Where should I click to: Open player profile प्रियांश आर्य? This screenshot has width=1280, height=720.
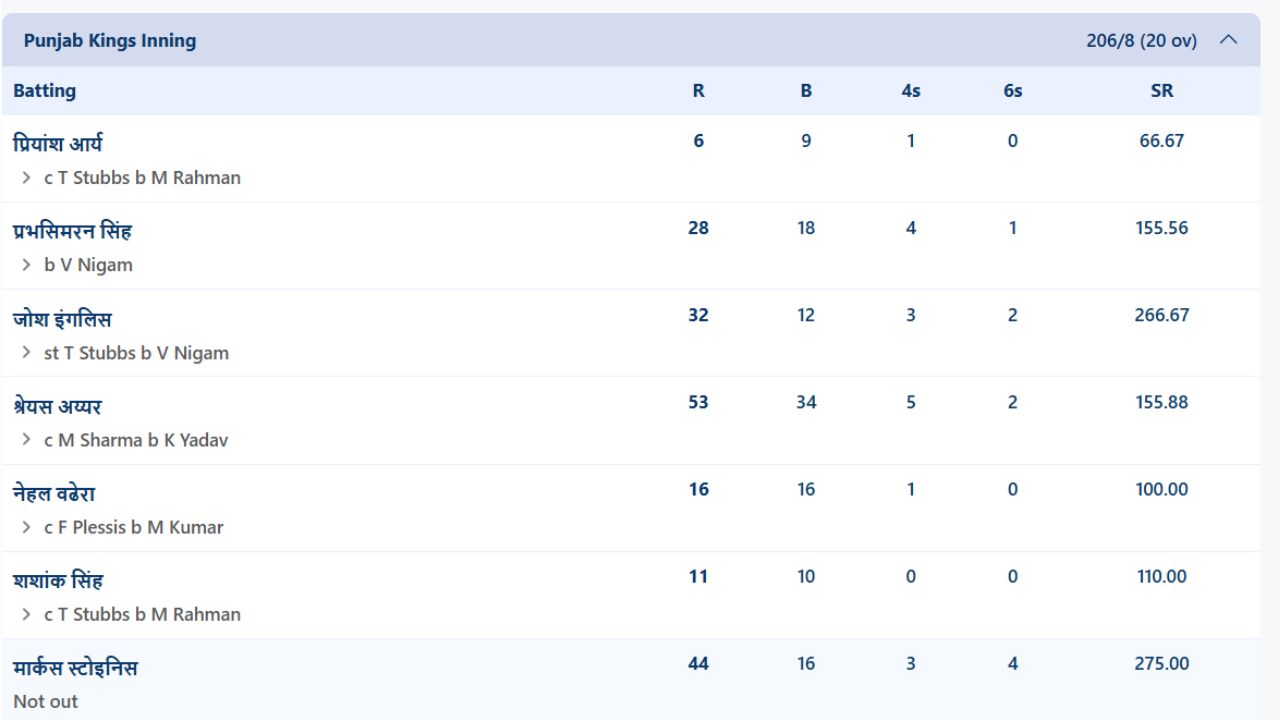pos(58,144)
